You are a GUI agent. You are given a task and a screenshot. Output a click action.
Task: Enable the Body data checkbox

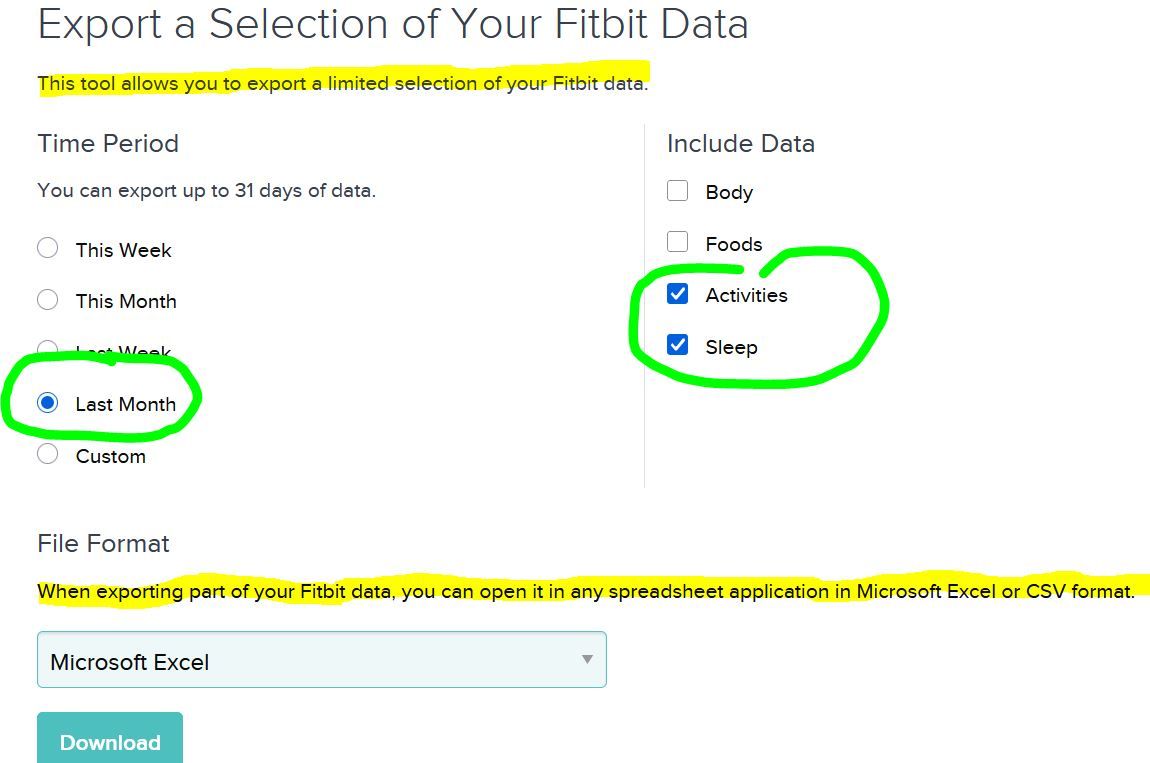tap(678, 191)
